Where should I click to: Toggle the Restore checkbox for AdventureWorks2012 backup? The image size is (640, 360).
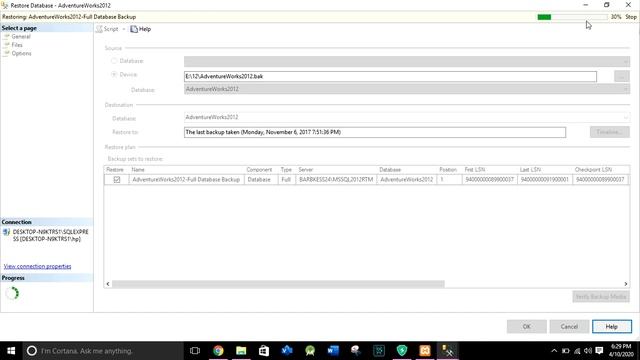pyautogui.click(x=117, y=180)
